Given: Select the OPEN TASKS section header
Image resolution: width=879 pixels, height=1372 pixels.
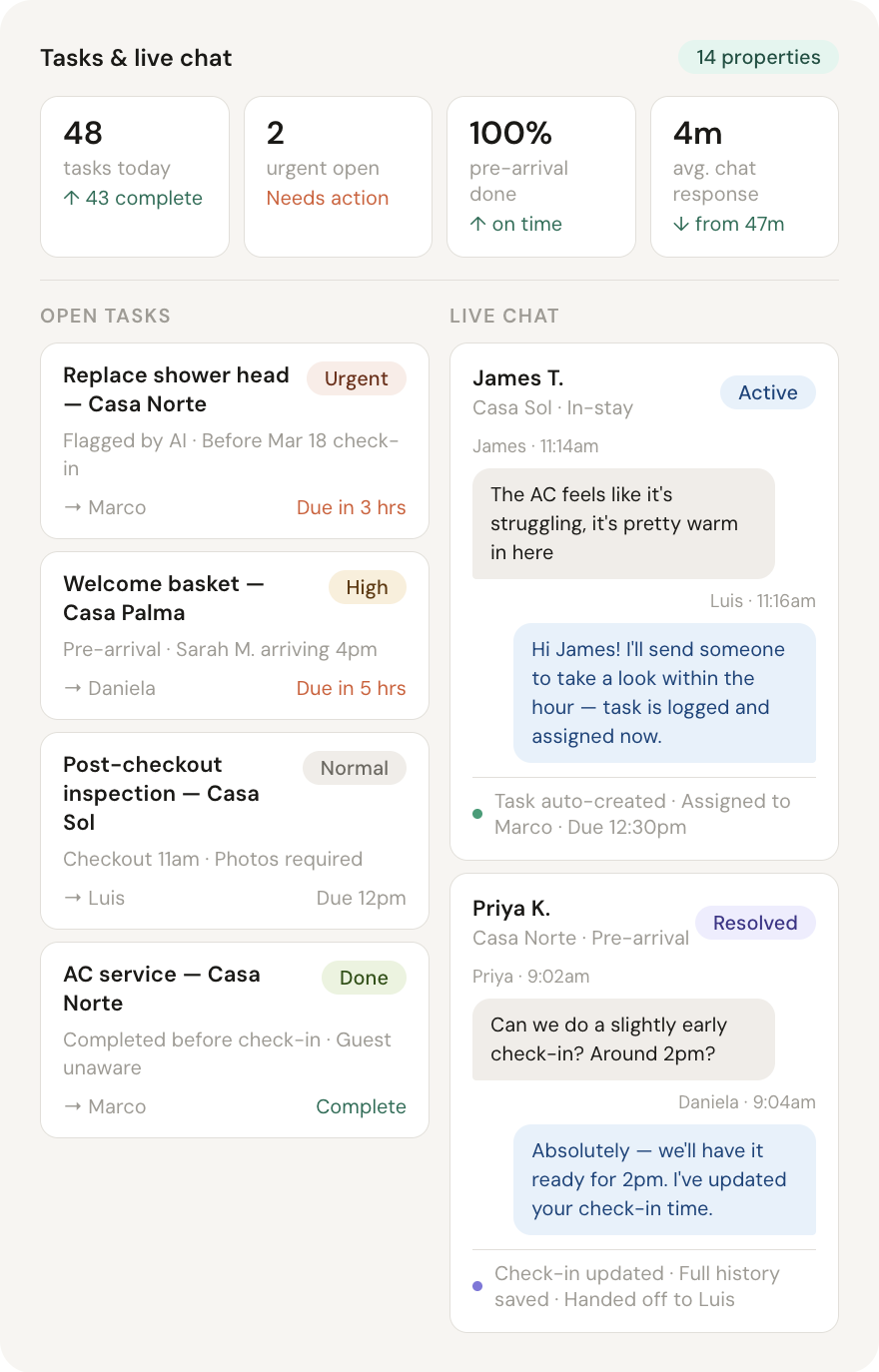Looking at the screenshot, I should [105, 316].
